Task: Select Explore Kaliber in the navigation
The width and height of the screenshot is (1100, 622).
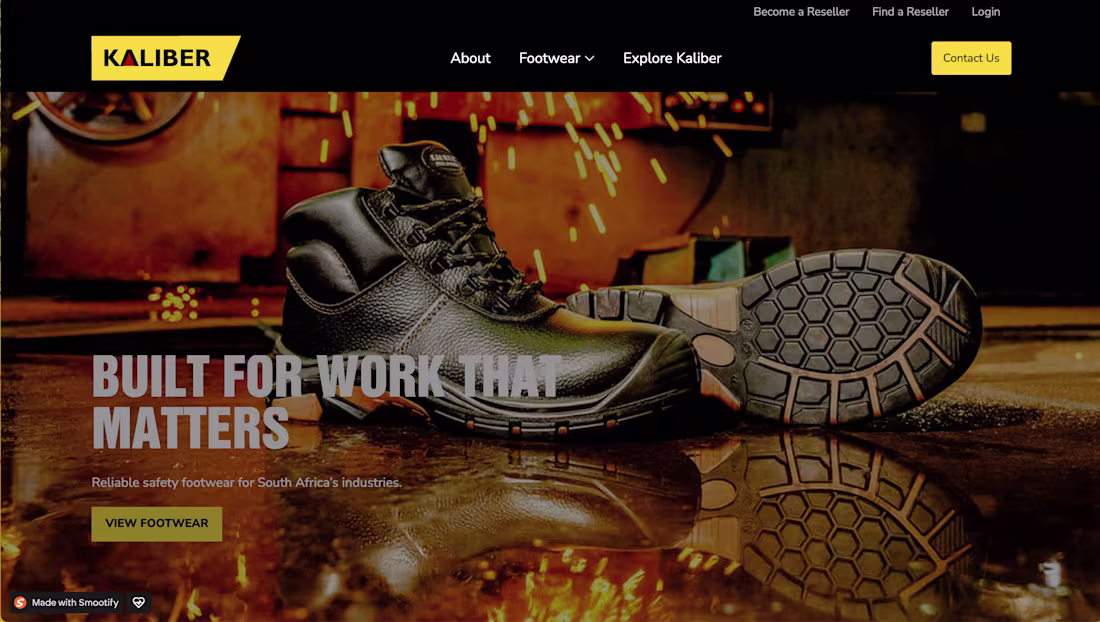Action: click(672, 58)
